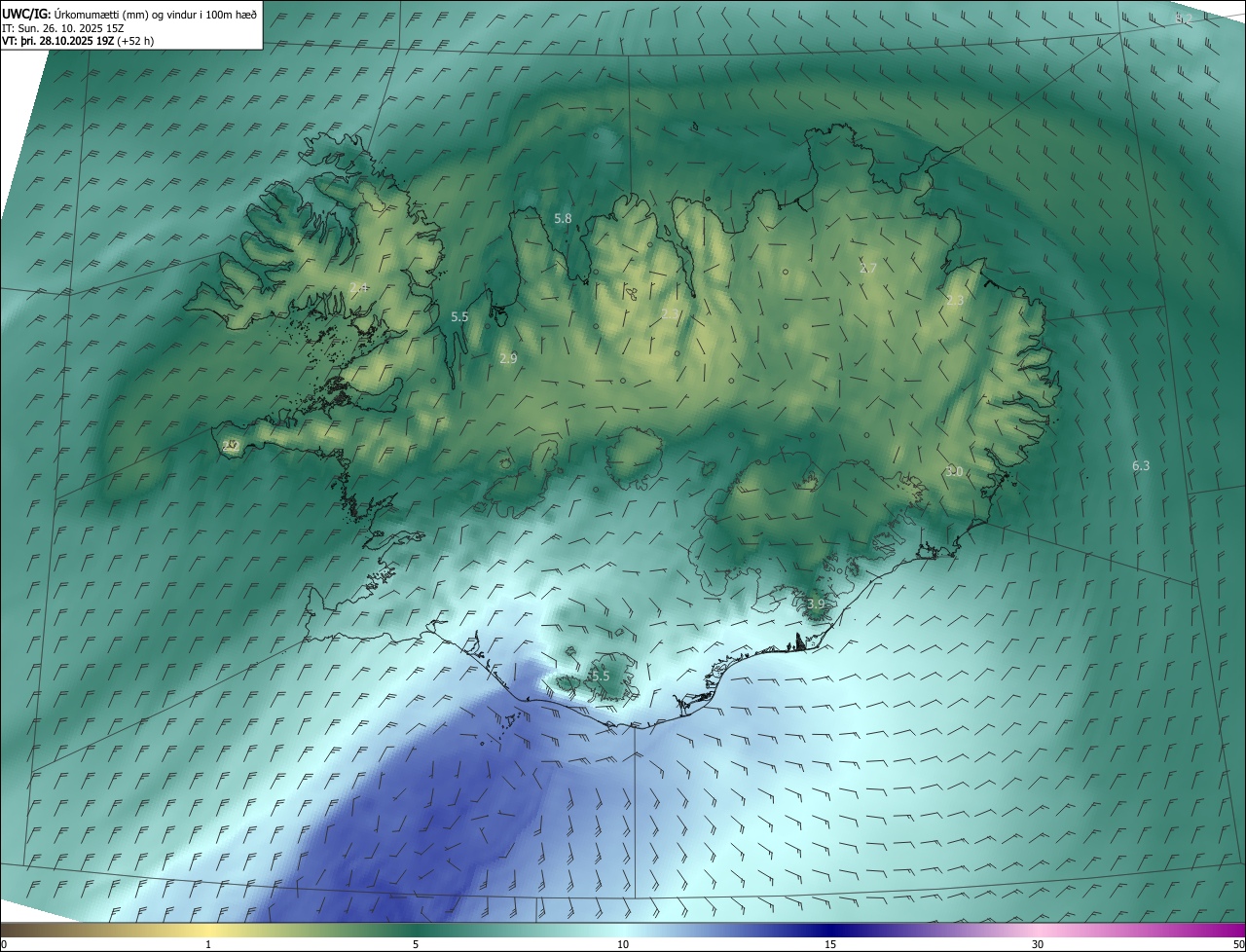
Task: Click the 3.2 value in the top-right corner
Action: click(x=1183, y=18)
